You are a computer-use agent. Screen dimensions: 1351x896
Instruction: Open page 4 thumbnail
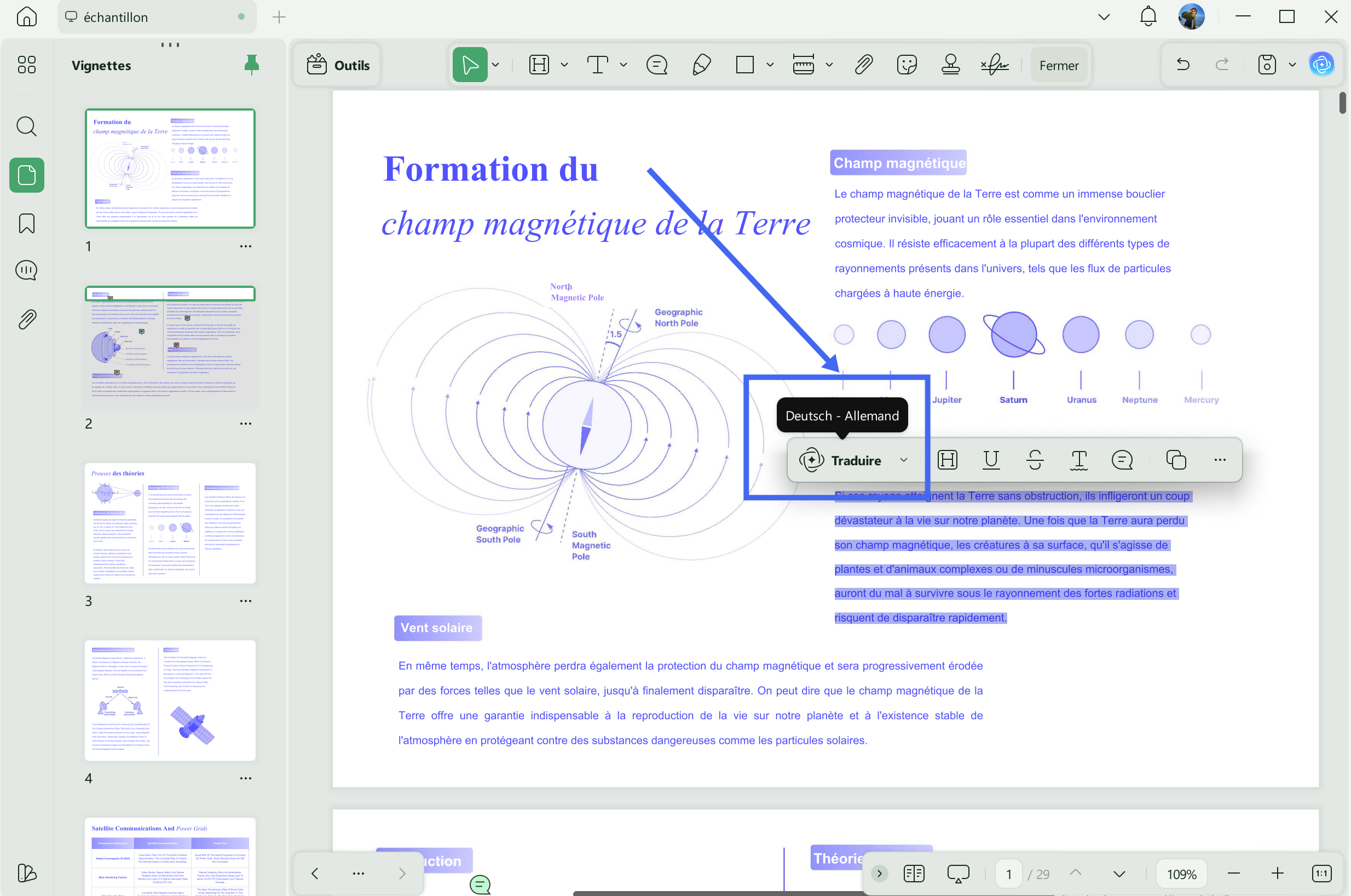[x=170, y=700]
